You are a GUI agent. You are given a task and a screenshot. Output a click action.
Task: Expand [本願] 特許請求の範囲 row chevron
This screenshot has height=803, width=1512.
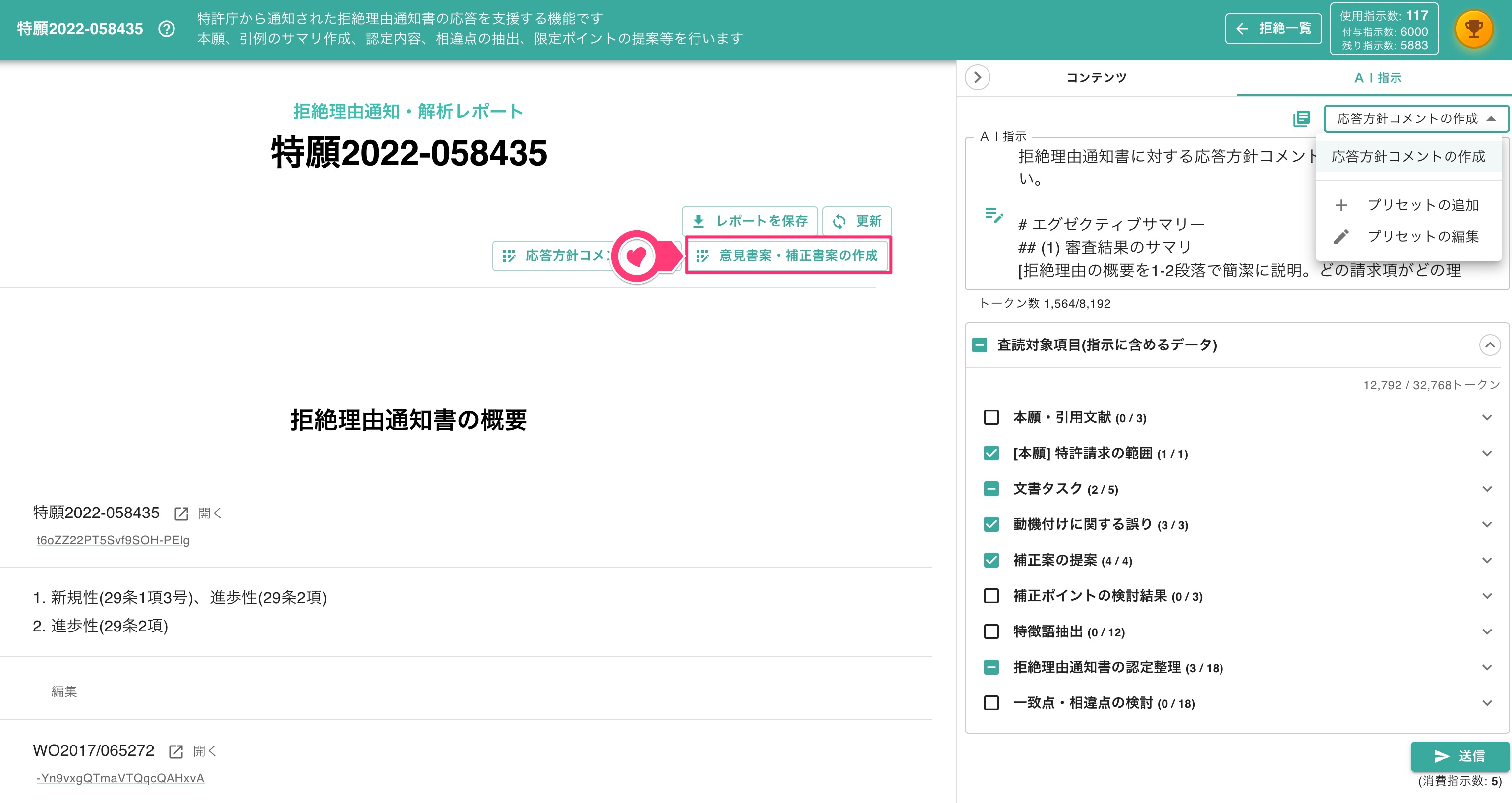pyautogui.click(x=1487, y=453)
